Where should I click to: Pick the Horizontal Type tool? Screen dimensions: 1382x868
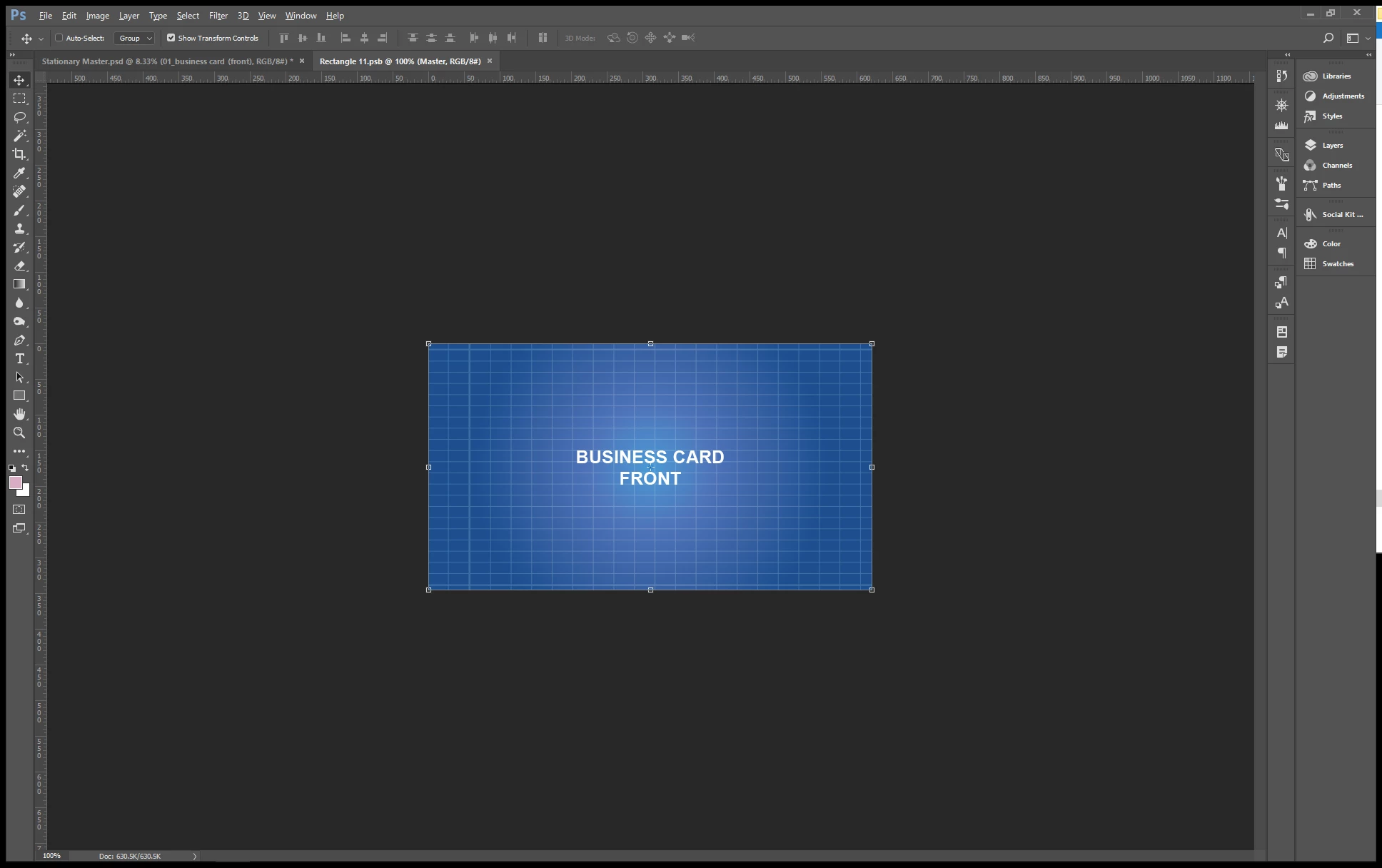[x=19, y=358]
